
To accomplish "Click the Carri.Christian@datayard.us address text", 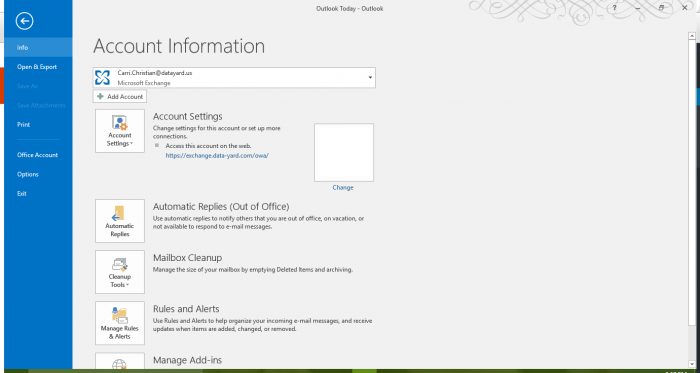I will pyautogui.click(x=154, y=73).
